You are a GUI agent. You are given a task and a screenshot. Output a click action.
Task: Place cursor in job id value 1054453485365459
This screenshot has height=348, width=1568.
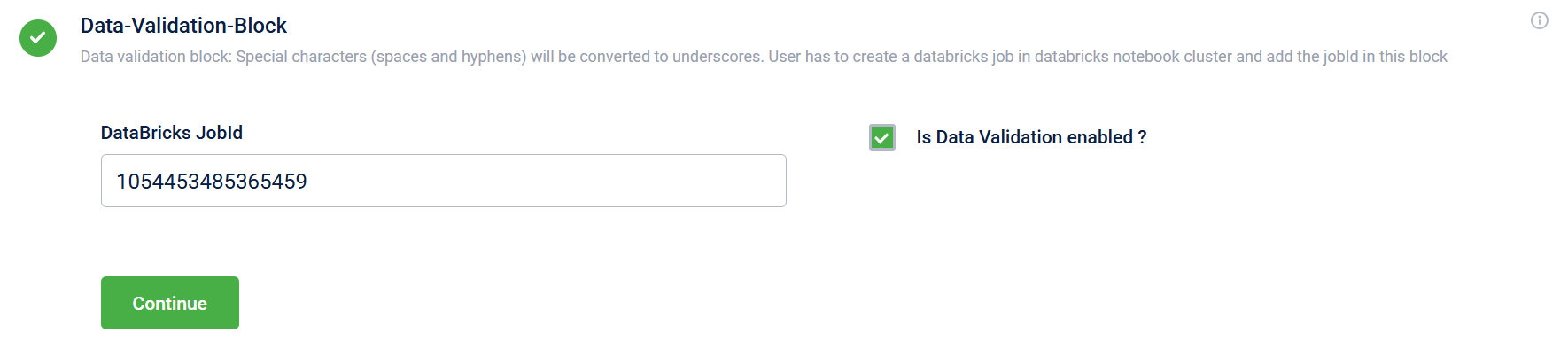coord(212,182)
